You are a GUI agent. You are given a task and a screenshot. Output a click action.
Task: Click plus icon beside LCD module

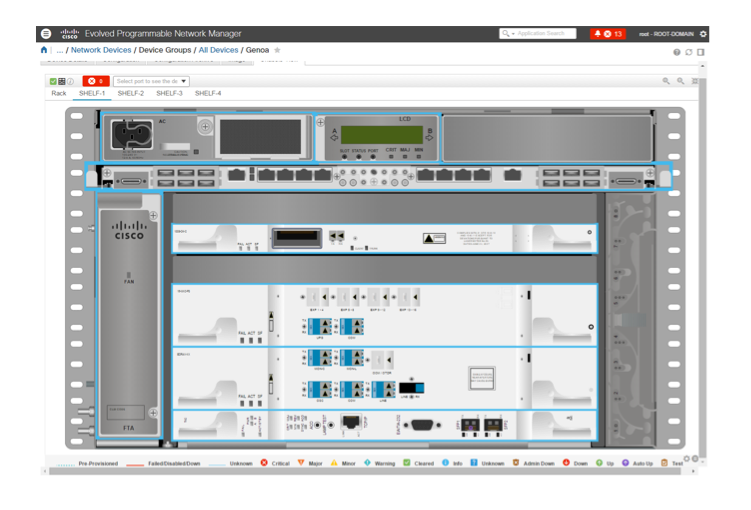click(320, 122)
